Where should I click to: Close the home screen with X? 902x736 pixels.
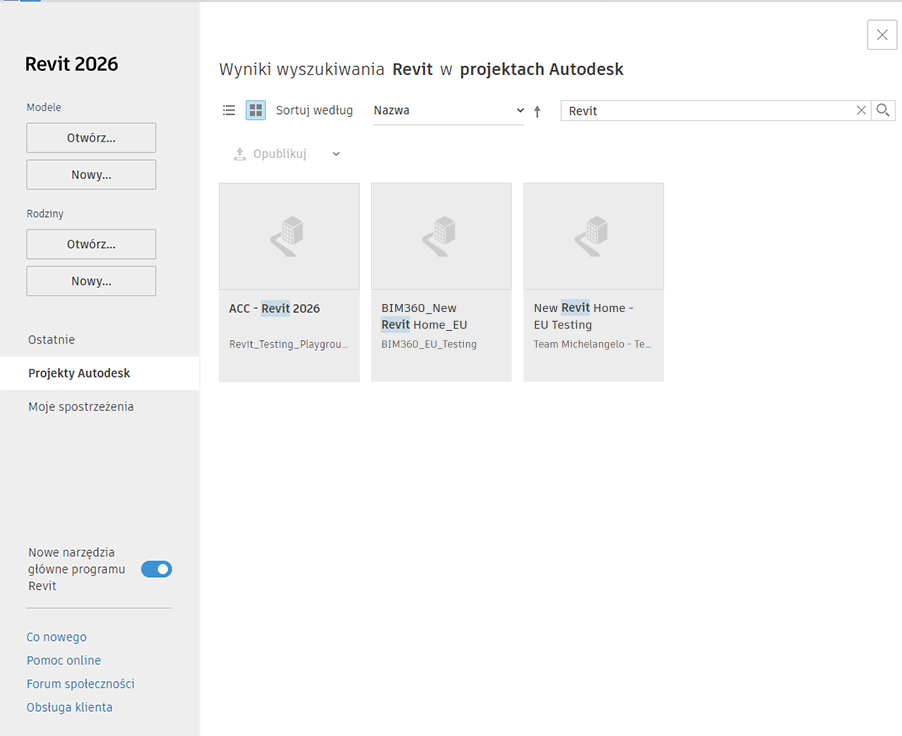click(882, 35)
